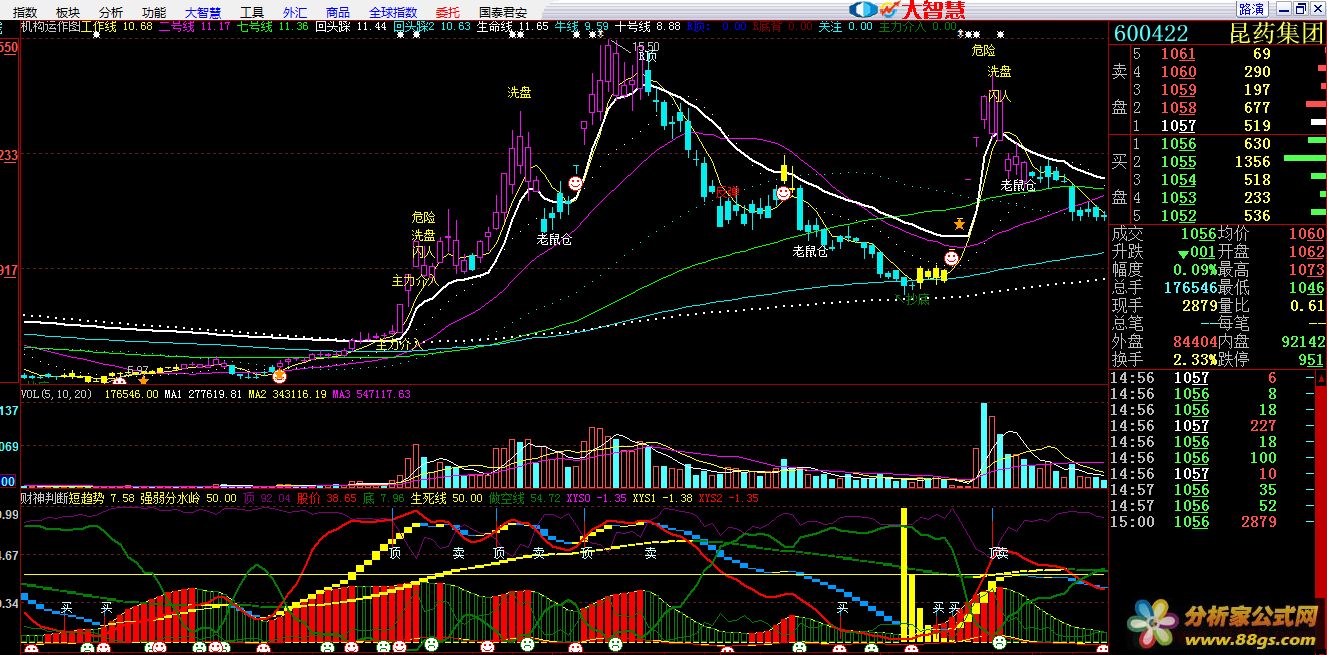Open the 板块 menu
Viewport: 1327px width, 655px height.
click(68, 12)
